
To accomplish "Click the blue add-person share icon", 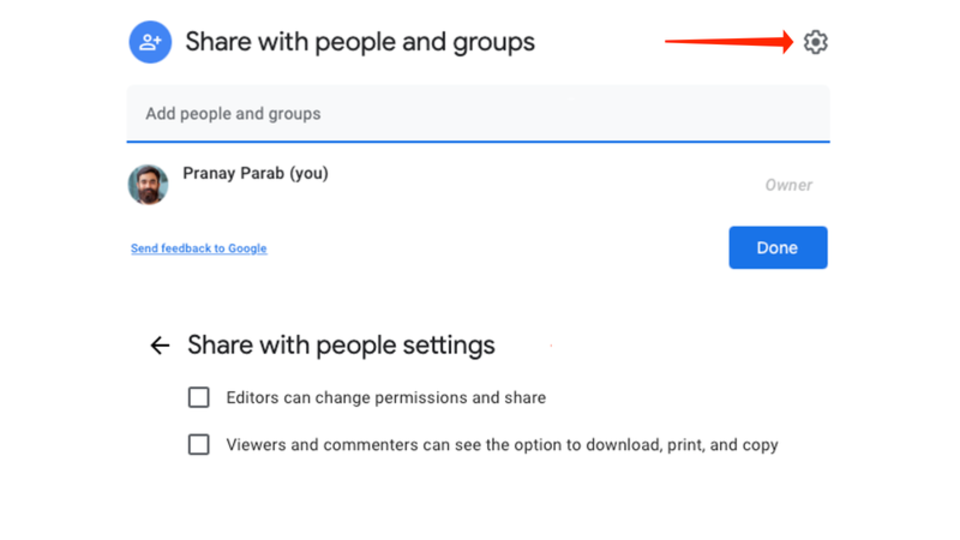I will coord(150,42).
